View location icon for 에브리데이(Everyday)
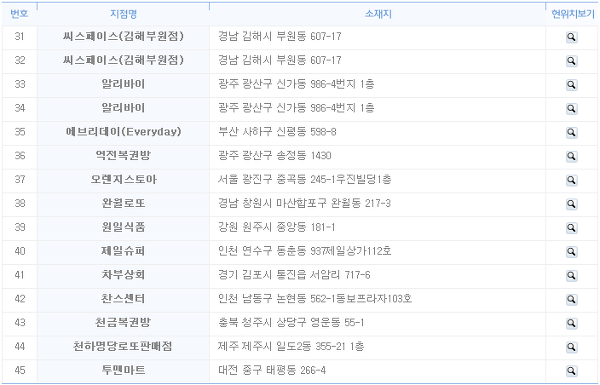 (571, 132)
